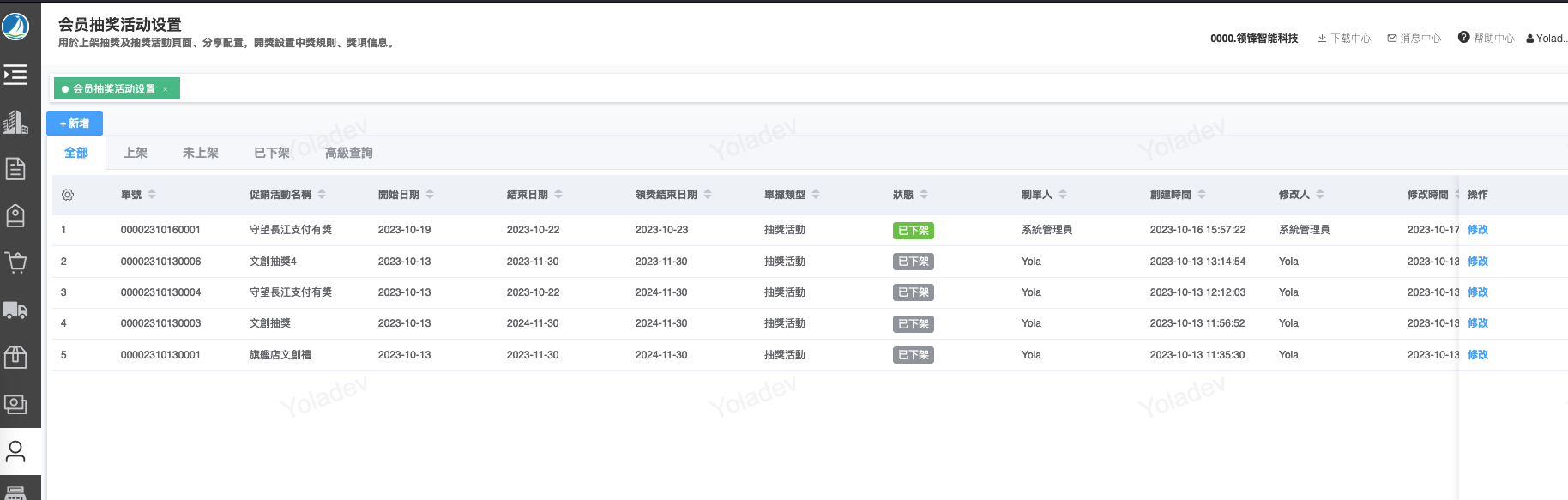This screenshot has width=1568, height=500.
Task: Select order number 00002310130006
Action: pyautogui.click(x=160, y=262)
